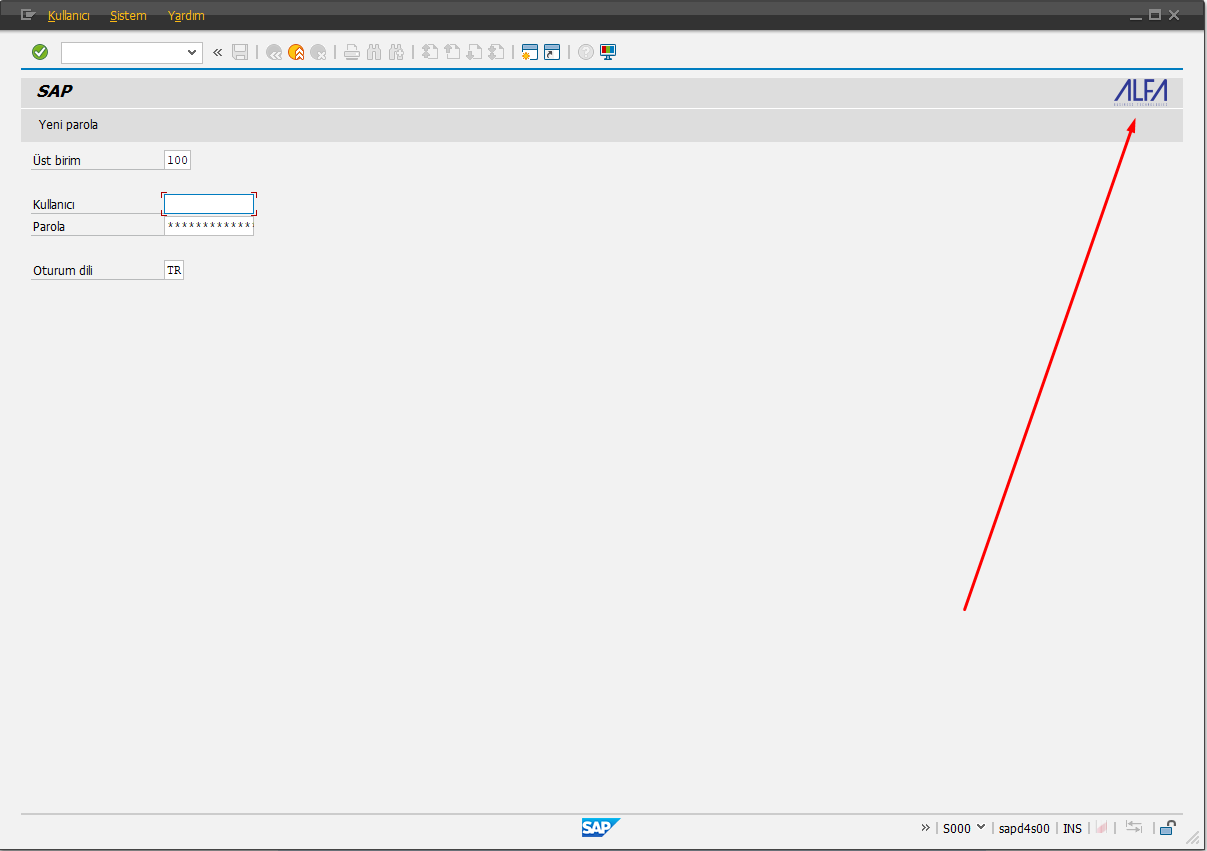Toggle the INS insert mode indicator
This screenshot has width=1207, height=851.
point(1072,828)
